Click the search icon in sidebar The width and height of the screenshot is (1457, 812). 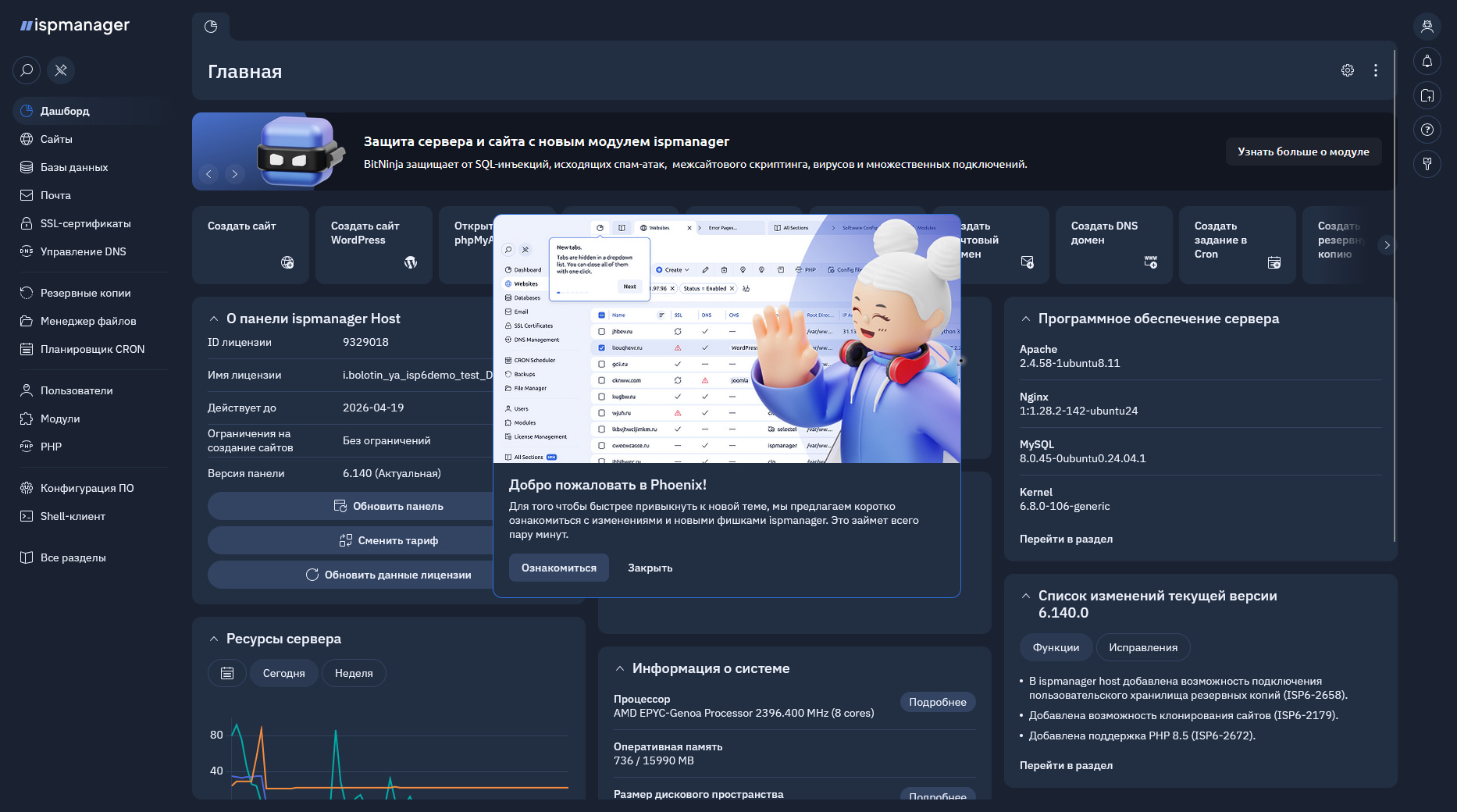point(27,70)
